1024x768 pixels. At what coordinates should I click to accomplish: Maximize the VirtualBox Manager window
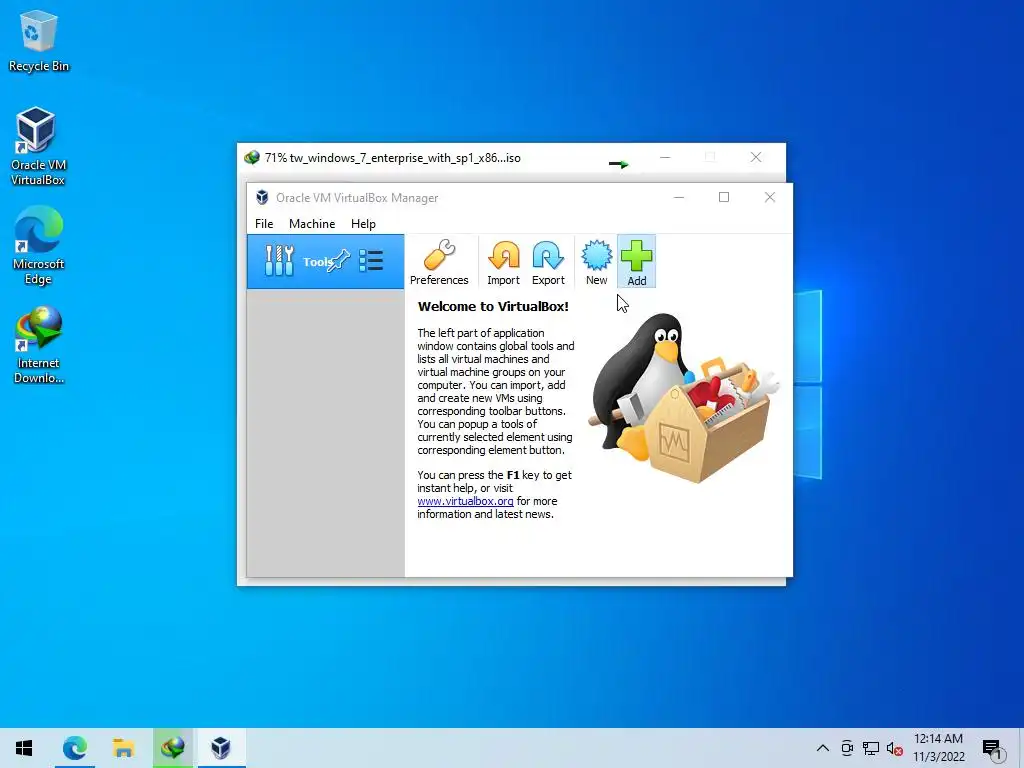coord(724,197)
